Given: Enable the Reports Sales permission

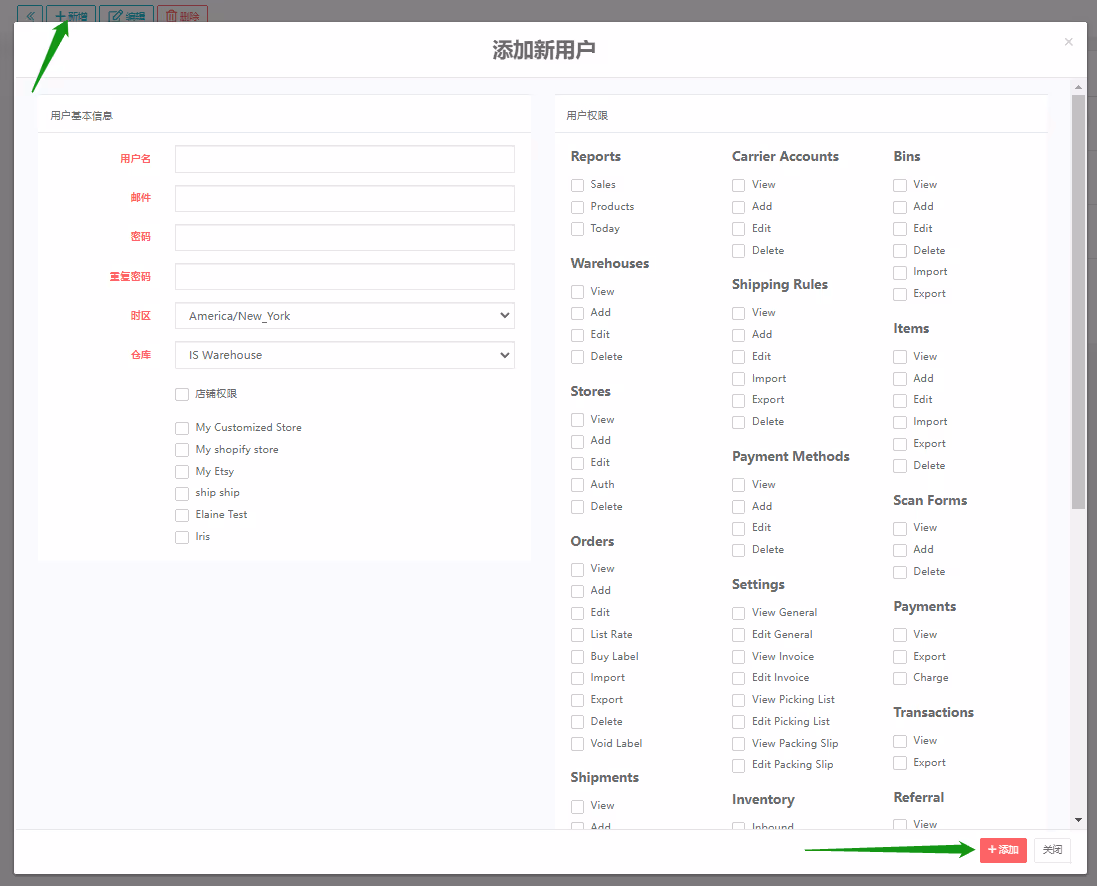Looking at the screenshot, I should point(577,185).
